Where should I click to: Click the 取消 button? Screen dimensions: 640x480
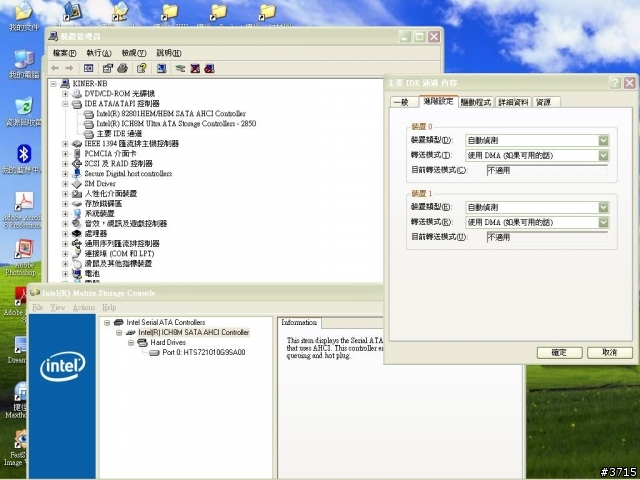click(x=610, y=352)
